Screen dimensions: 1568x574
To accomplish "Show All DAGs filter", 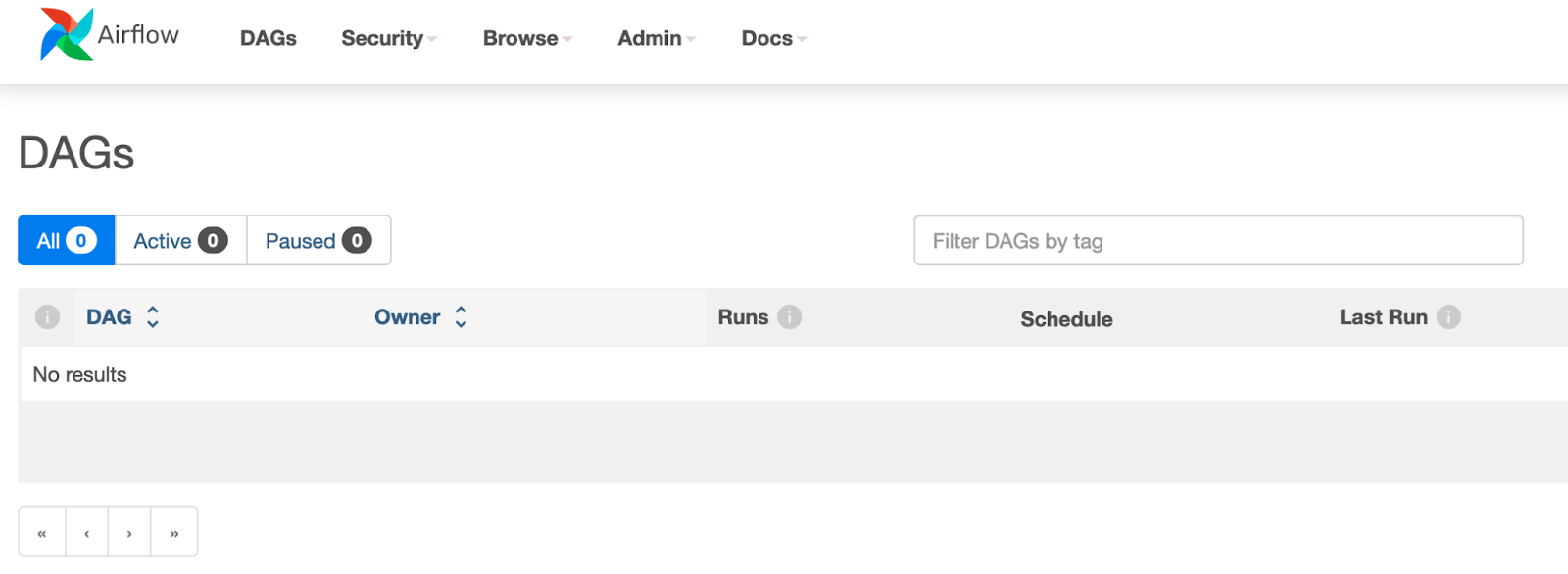I will coord(67,241).
